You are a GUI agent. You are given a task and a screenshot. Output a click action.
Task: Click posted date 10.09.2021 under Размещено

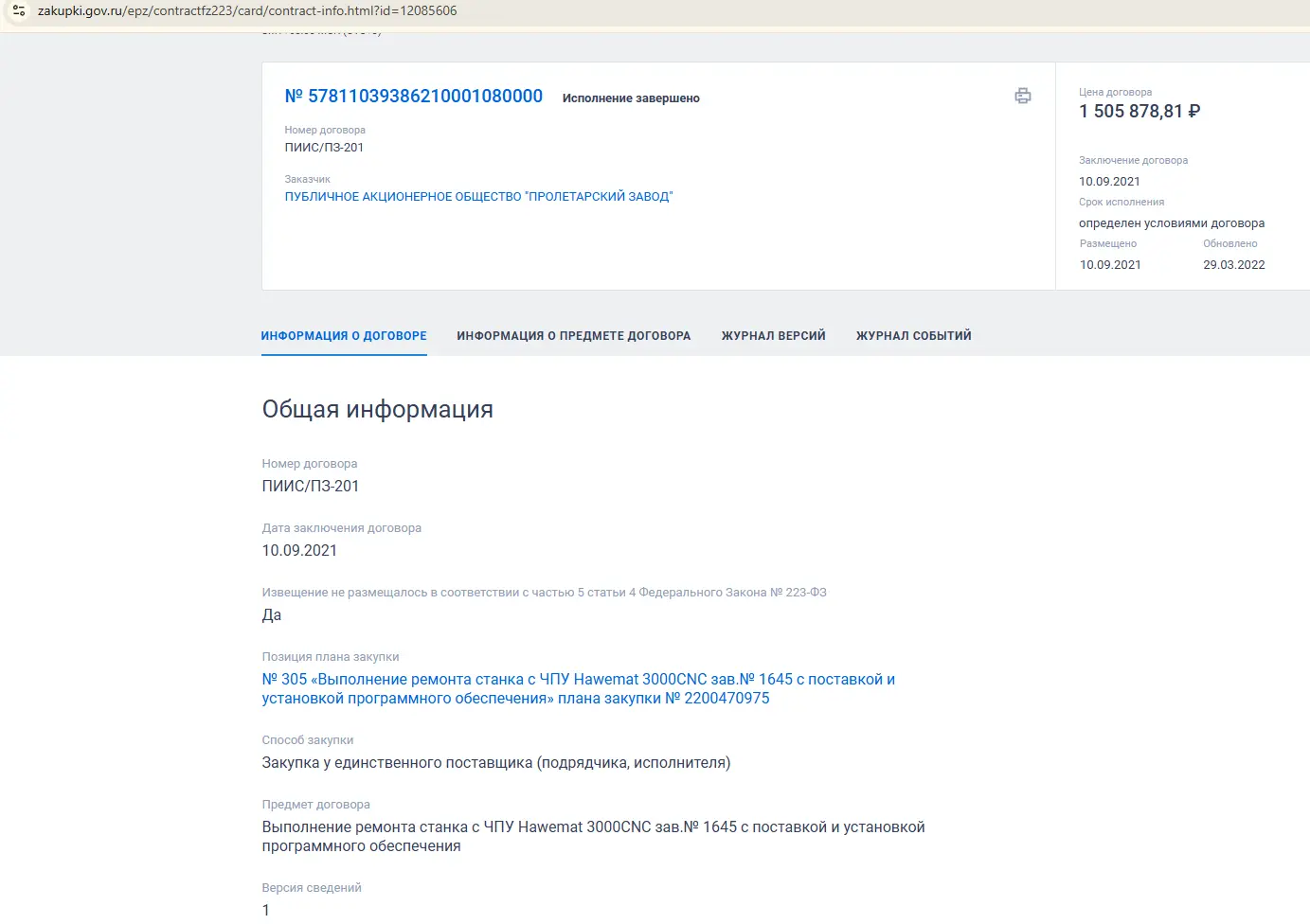(x=1110, y=265)
